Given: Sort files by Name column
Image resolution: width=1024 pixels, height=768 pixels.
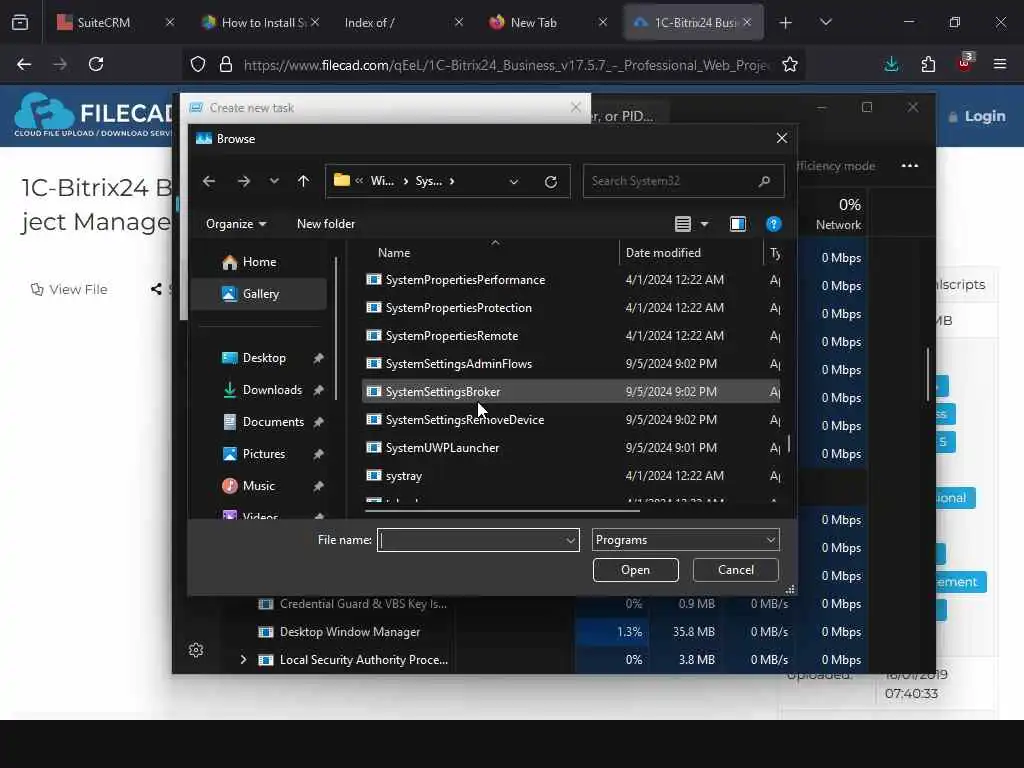Looking at the screenshot, I should point(394,253).
